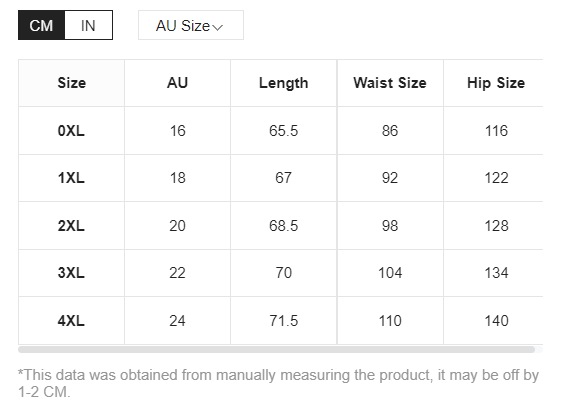
Task: Select the AU column header
Action: 177,83
